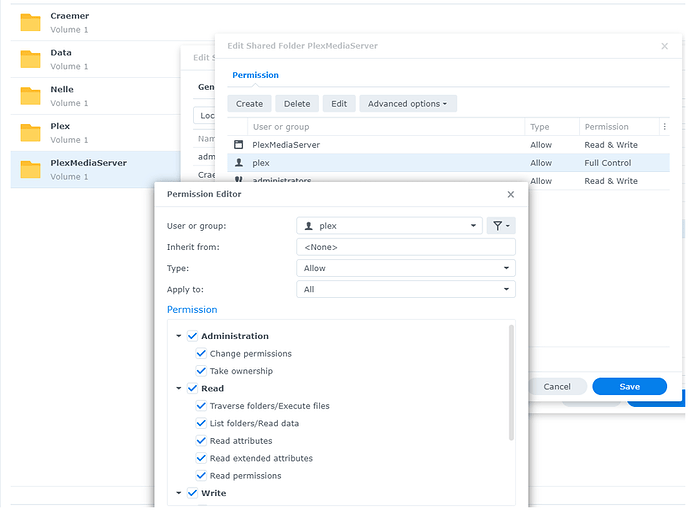Select the Nelle folder icon

[30, 96]
